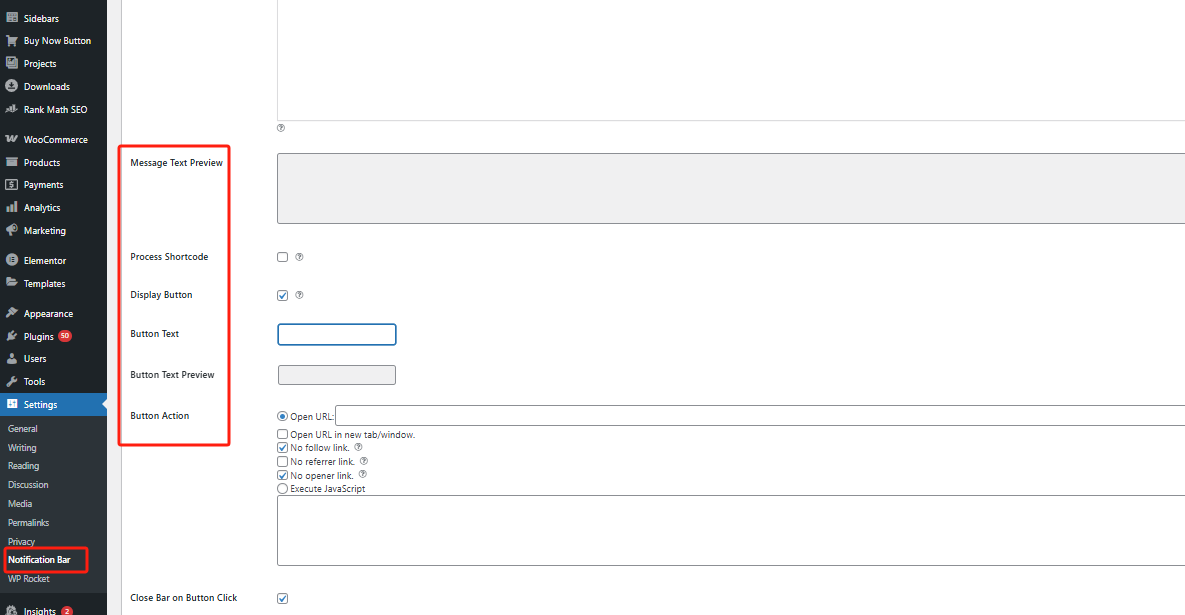The width and height of the screenshot is (1185, 615).
Task: Focus the Button Text input field
Action: [337, 335]
